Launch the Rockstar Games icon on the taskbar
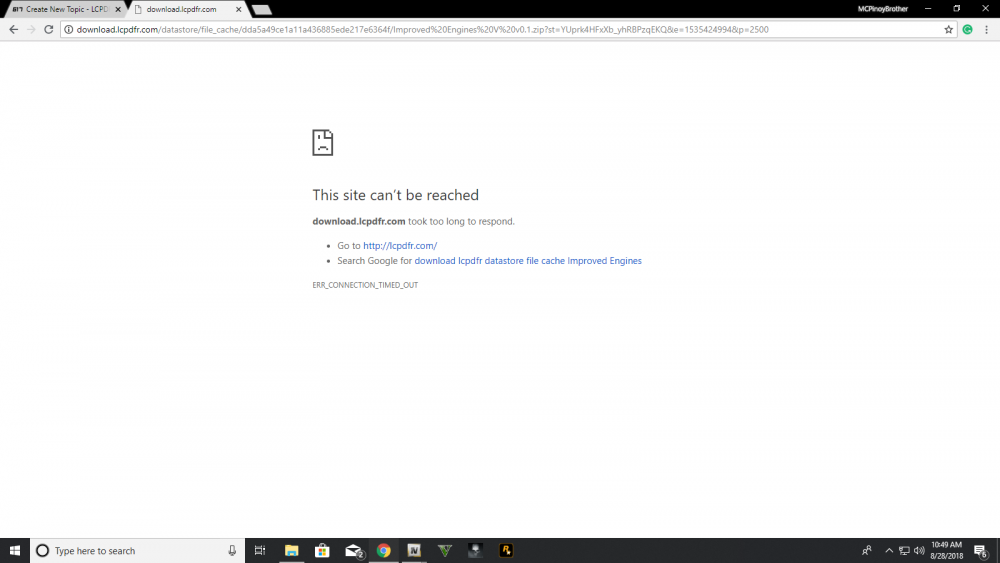 [506, 550]
